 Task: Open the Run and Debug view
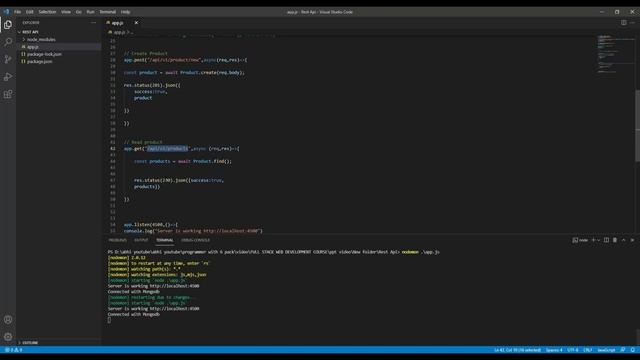8,77
